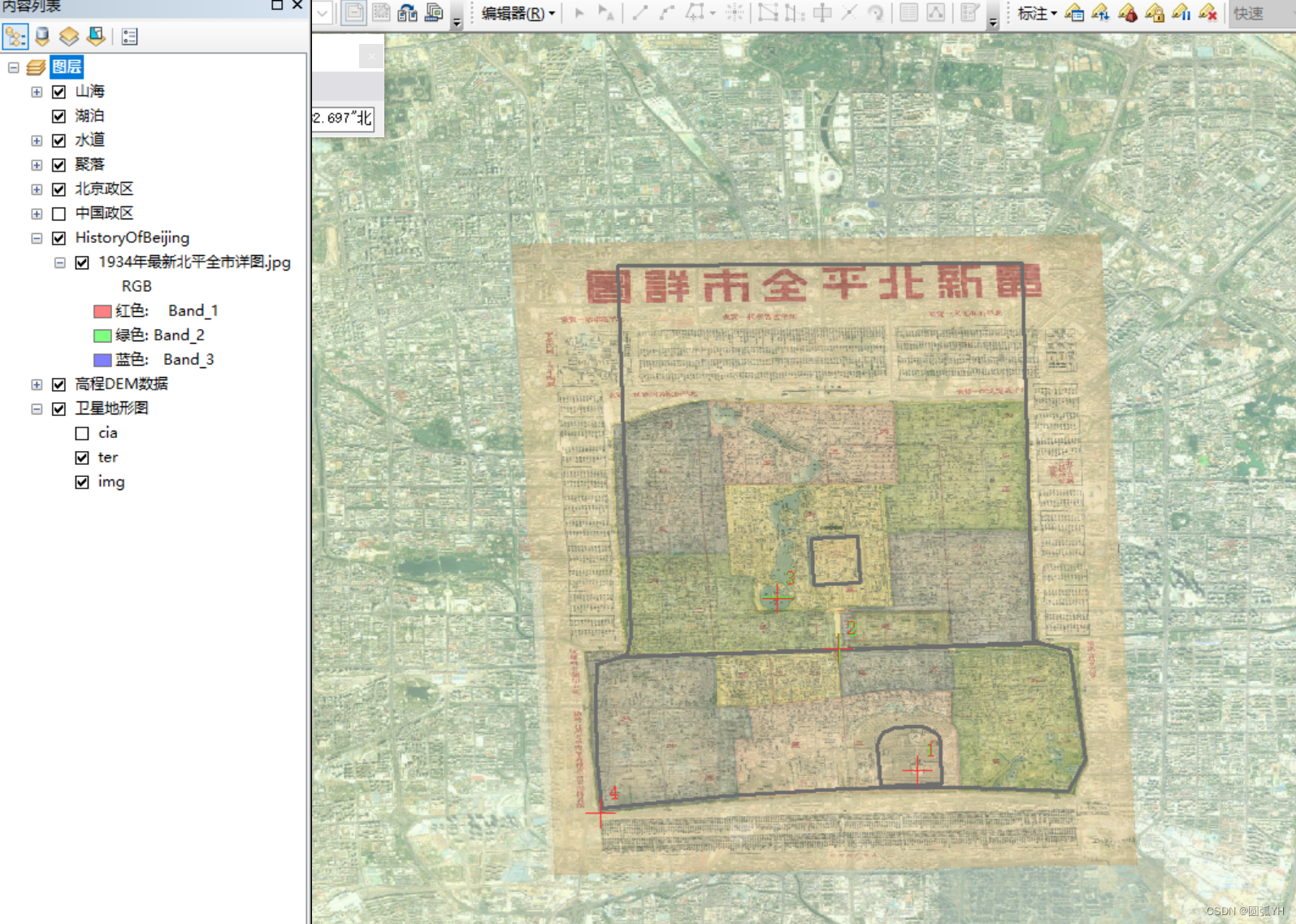Select the Point construction tool

[x=735, y=13]
